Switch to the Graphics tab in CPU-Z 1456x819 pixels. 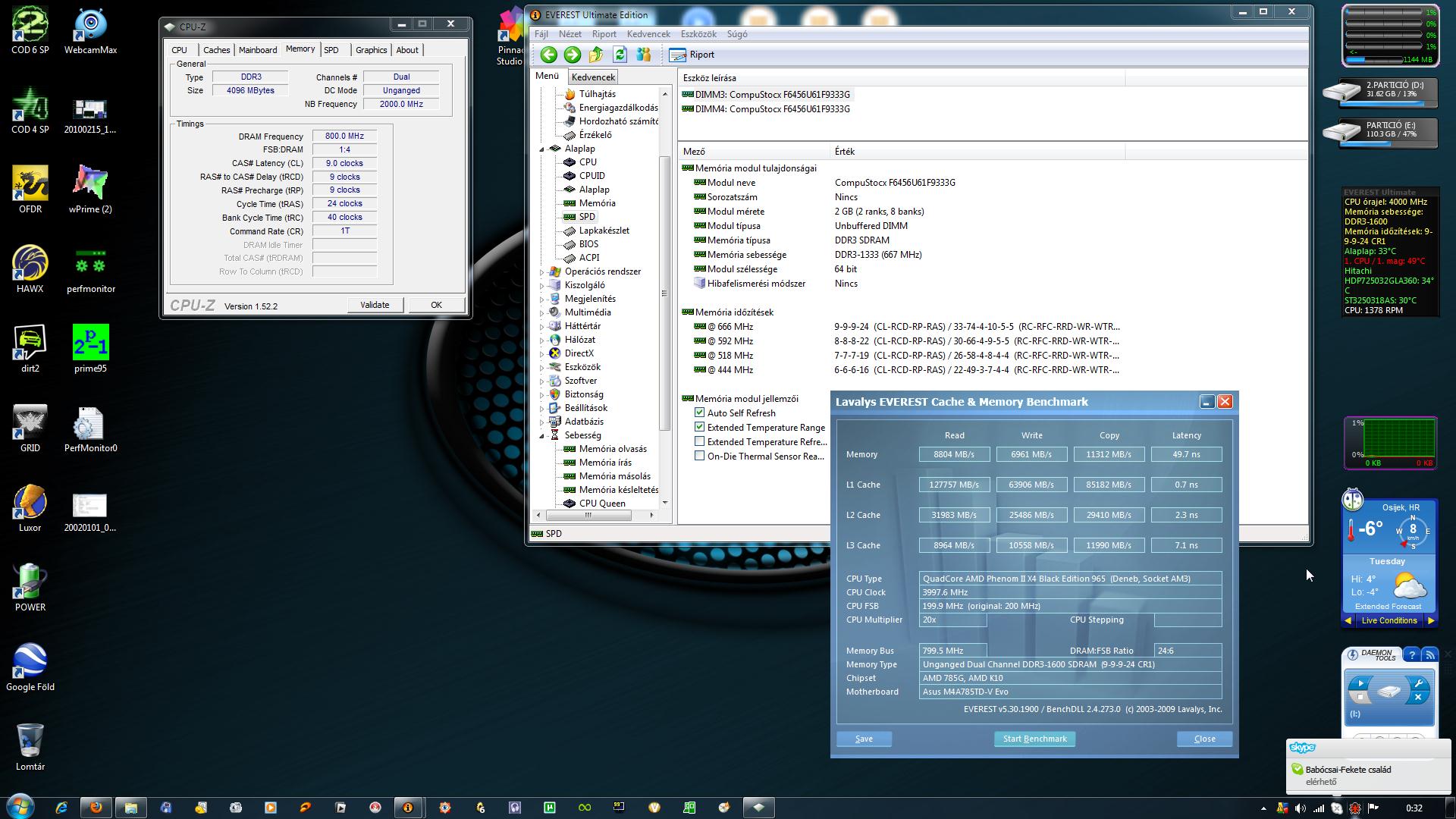[x=372, y=50]
